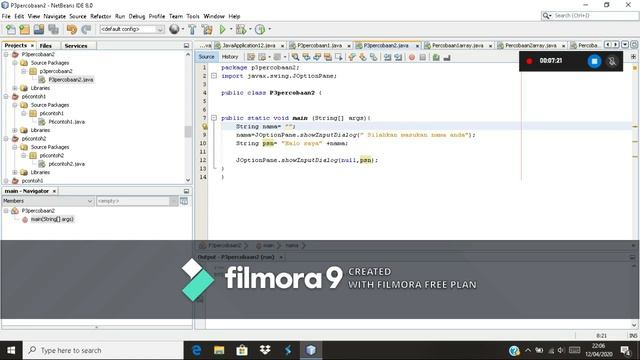The width and height of the screenshot is (640, 360).
Task: Close the P3percobaan1.java tab
Action: point(349,46)
